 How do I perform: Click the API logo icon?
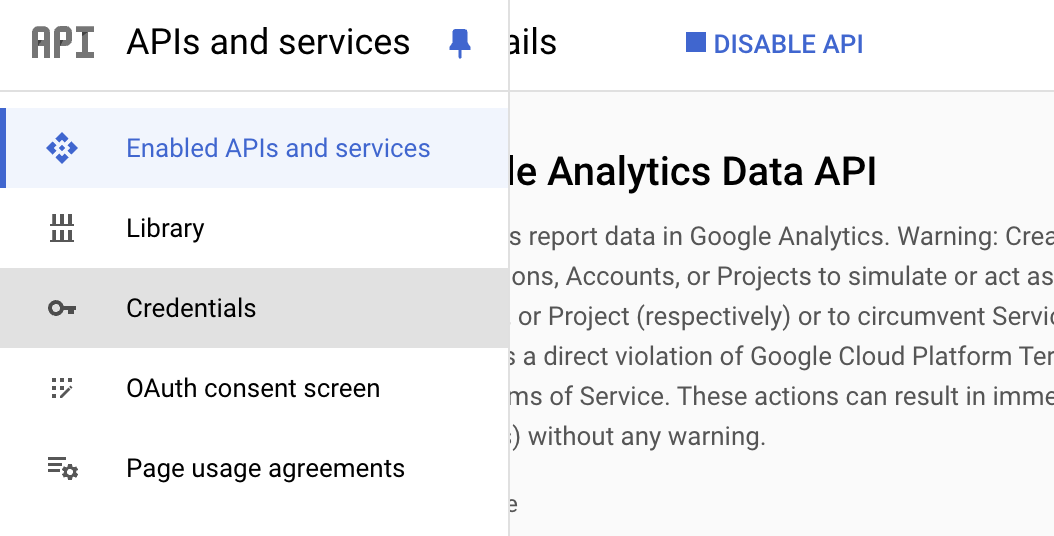pos(63,43)
